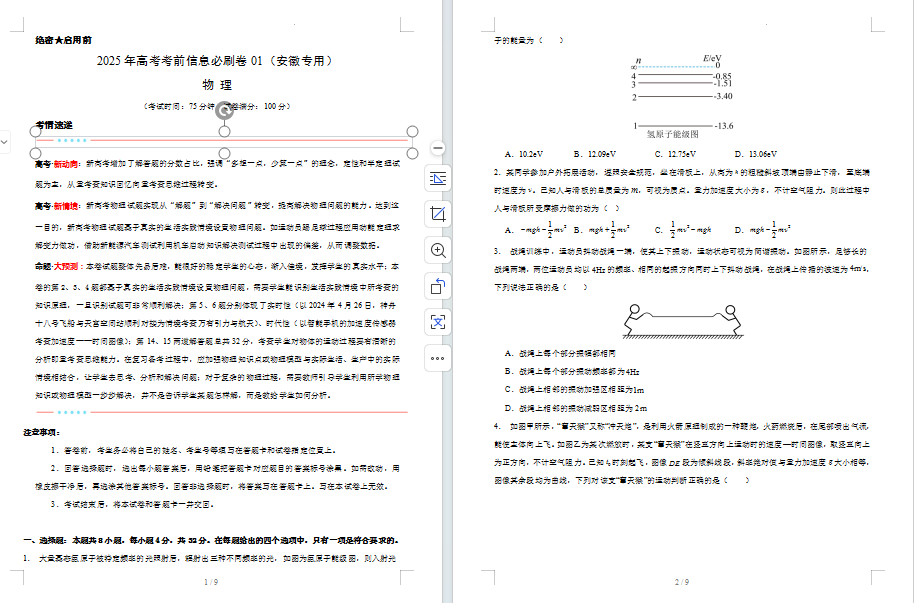
Task: Click answer option D. 13.06eV
Action: (x=755, y=155)
